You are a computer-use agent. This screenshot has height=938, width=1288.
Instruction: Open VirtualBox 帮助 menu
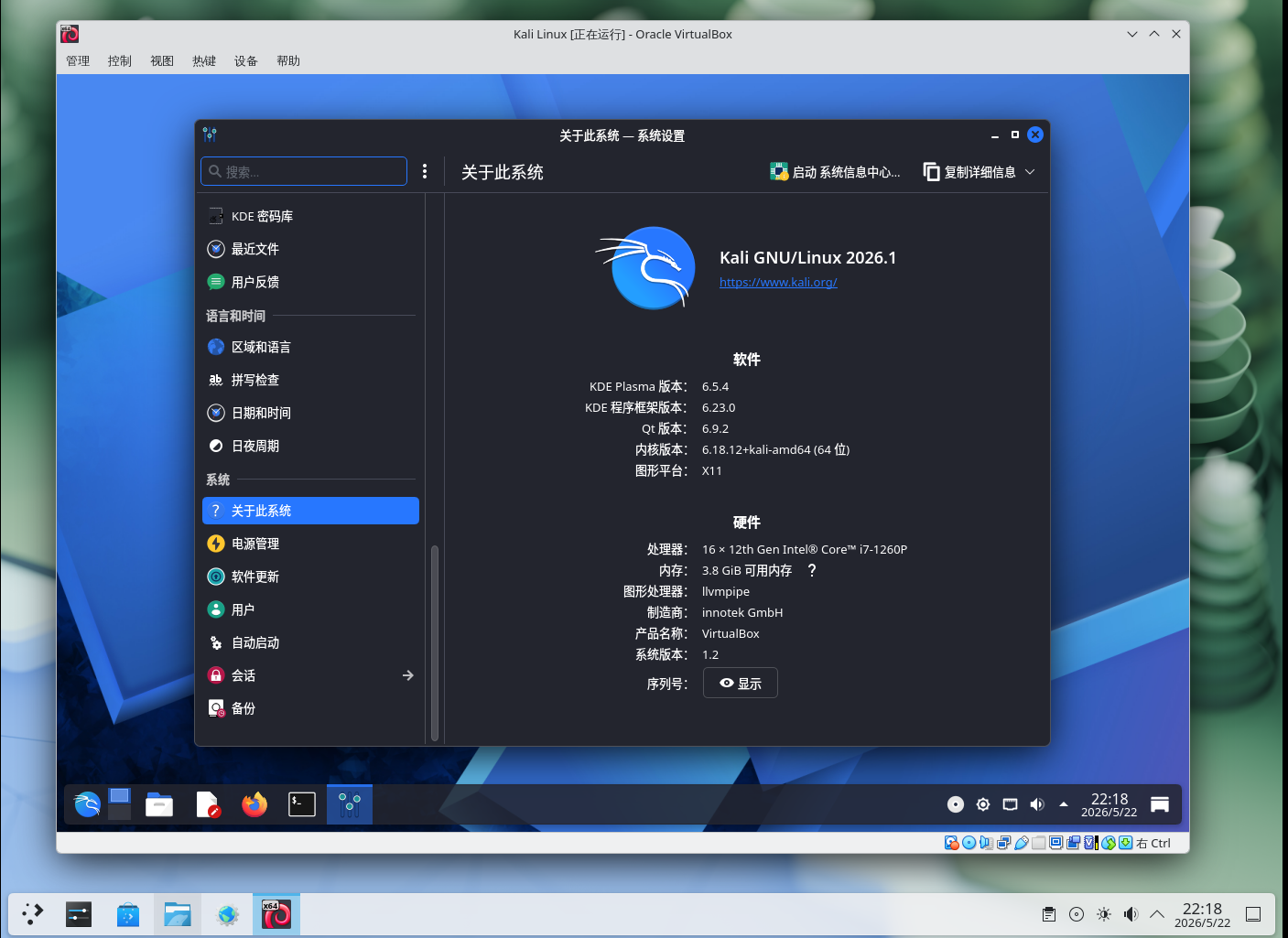(288, 60)
